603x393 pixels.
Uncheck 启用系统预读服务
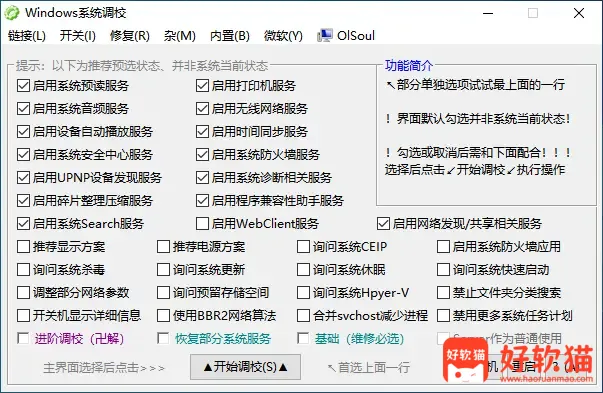click(23, 85)
